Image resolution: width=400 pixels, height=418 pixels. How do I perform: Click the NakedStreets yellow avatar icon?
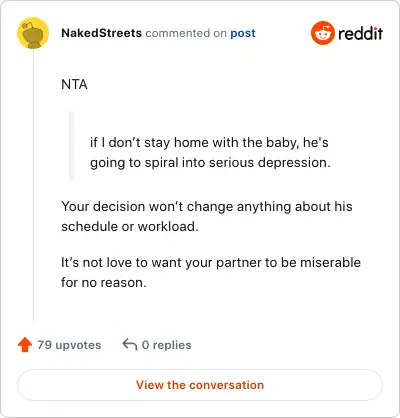33,33
